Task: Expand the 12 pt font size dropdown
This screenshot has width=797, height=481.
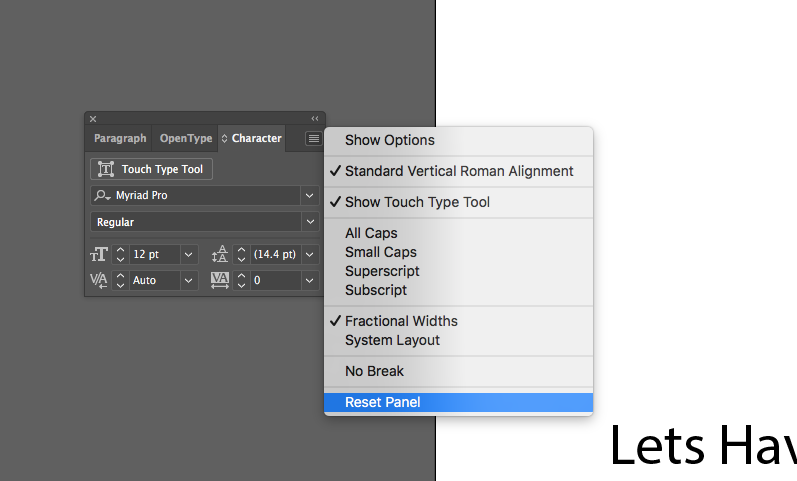Action: tap(189, 254)
